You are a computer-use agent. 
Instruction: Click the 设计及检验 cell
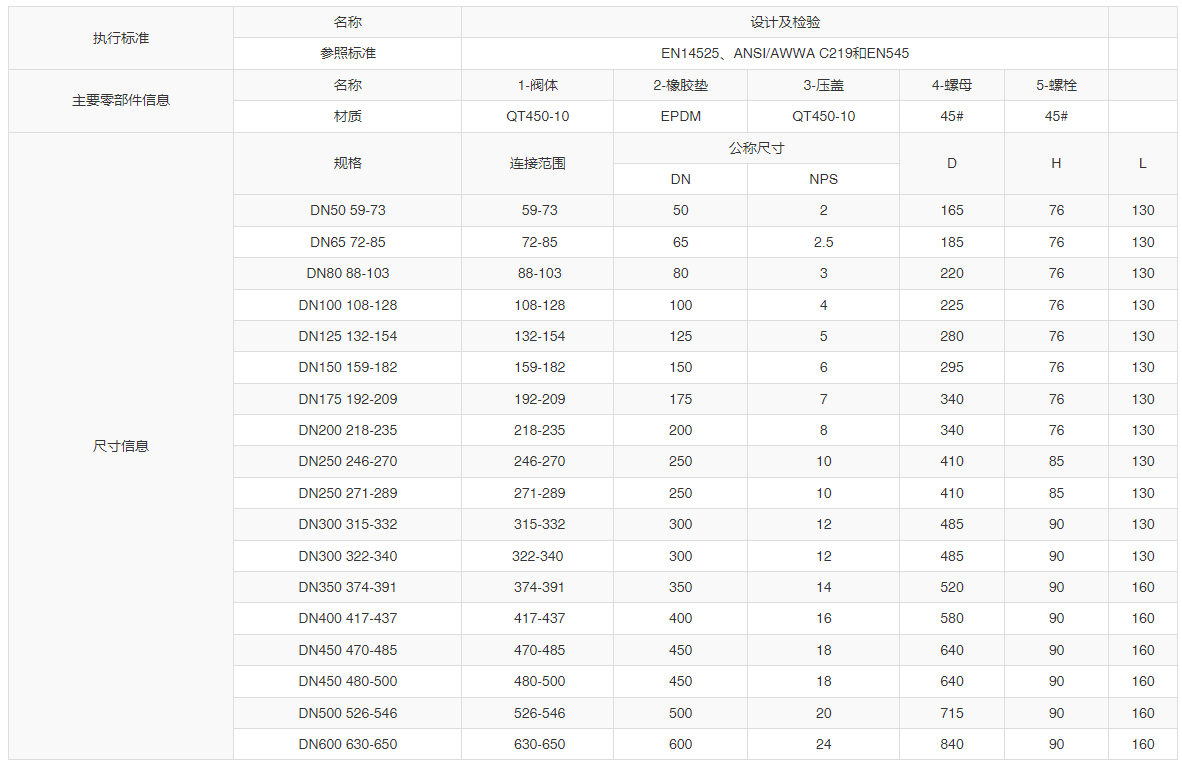(783, 21)
